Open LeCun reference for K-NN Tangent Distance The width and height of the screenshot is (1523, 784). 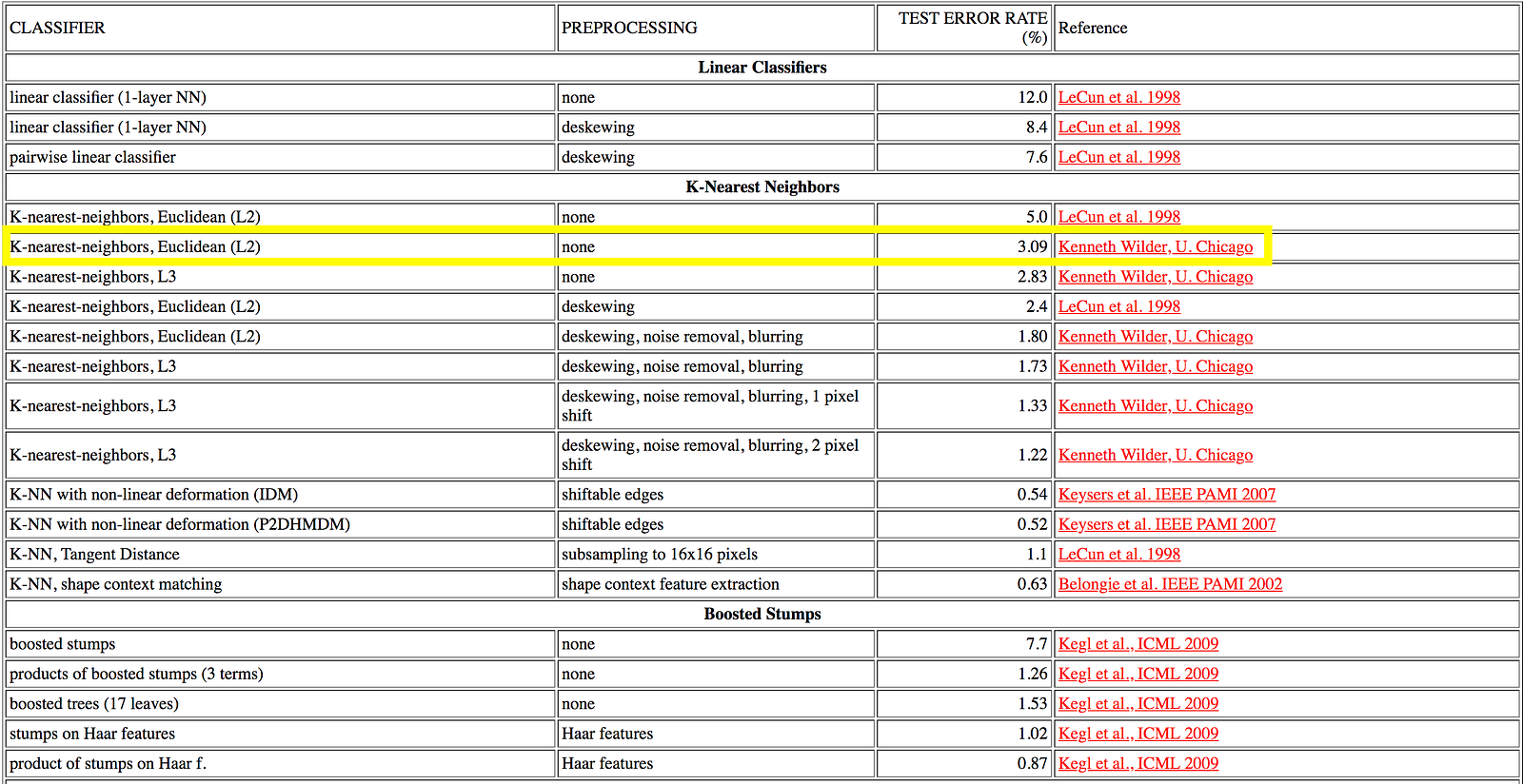(1118, 555)
